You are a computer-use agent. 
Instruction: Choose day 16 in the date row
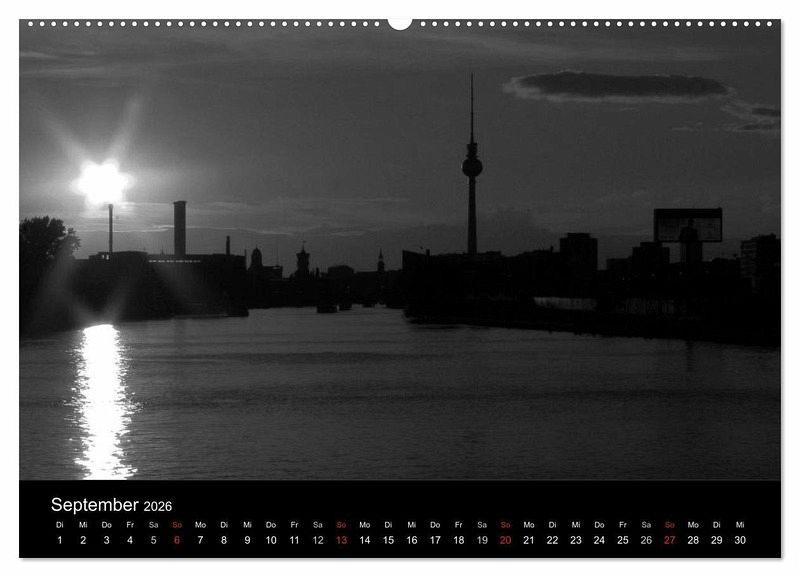click(412, 540)
